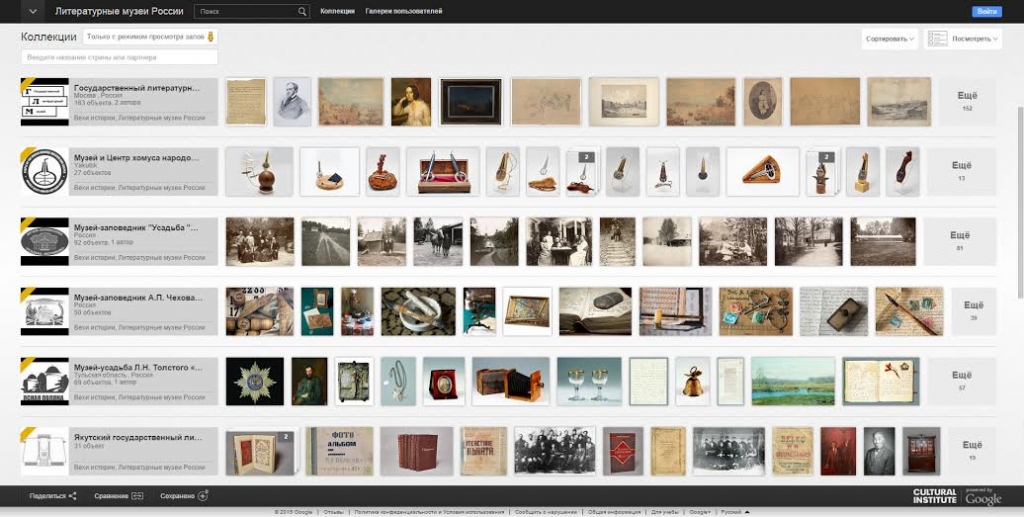Viewport: 1024px width, 517px height.
Task: Click the country or partner name field
Action: point(120,57)
